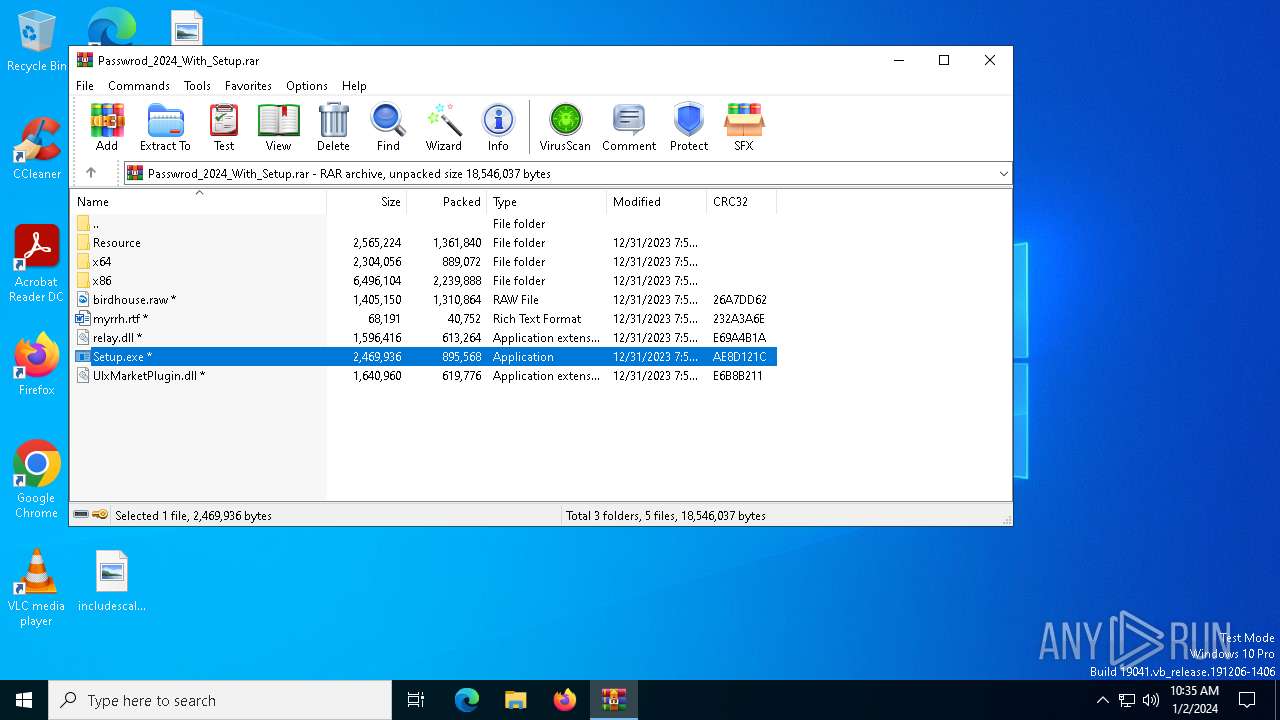Open the notification center icon
1280x720 pixels.
pos(1247,700)
